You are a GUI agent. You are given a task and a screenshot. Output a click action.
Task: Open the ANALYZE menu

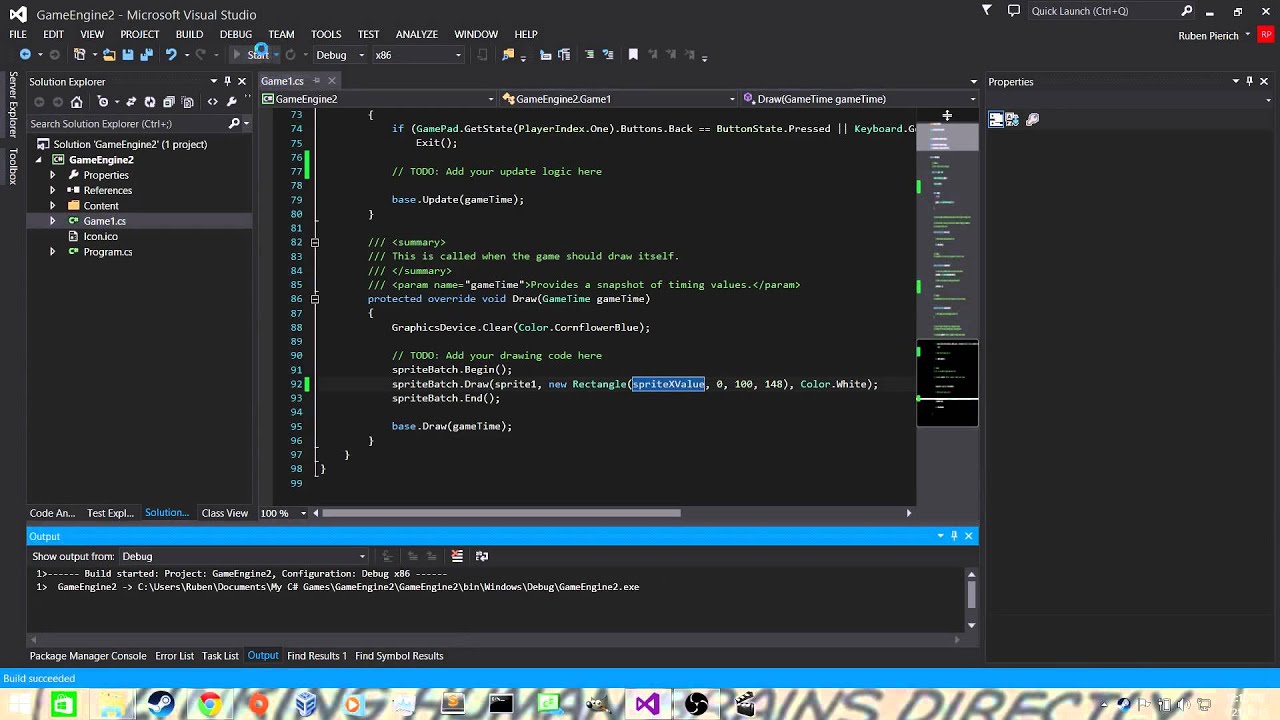tap(416, 34)
